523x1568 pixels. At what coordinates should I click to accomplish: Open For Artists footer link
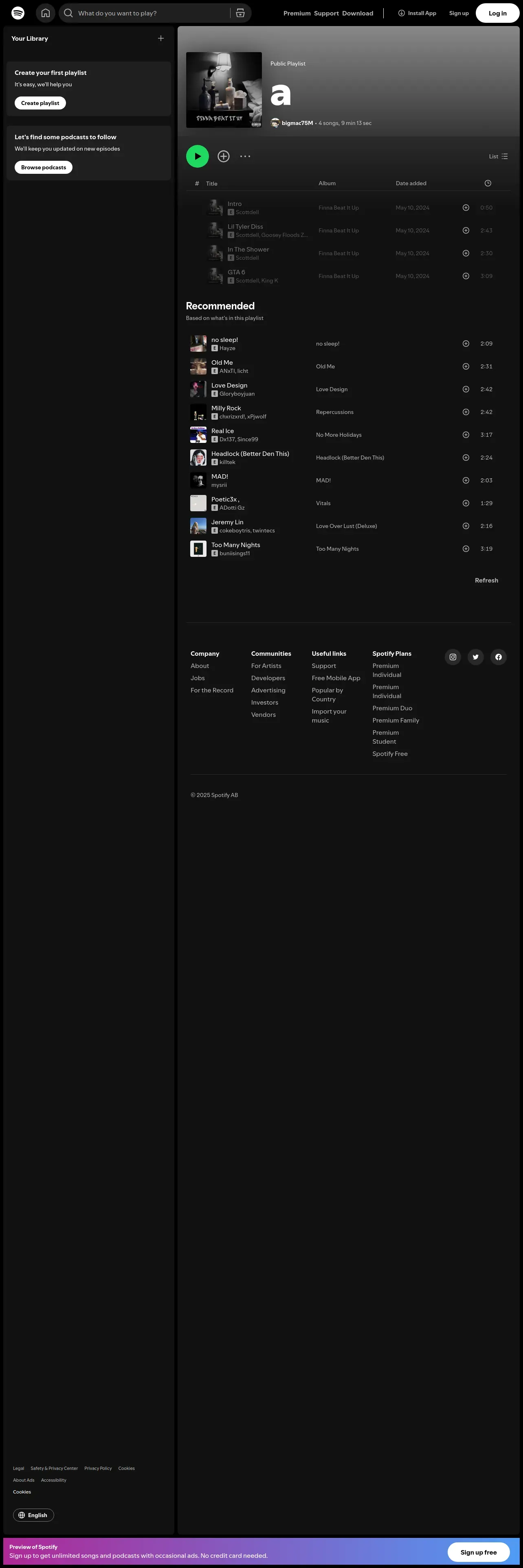(266, 666)
